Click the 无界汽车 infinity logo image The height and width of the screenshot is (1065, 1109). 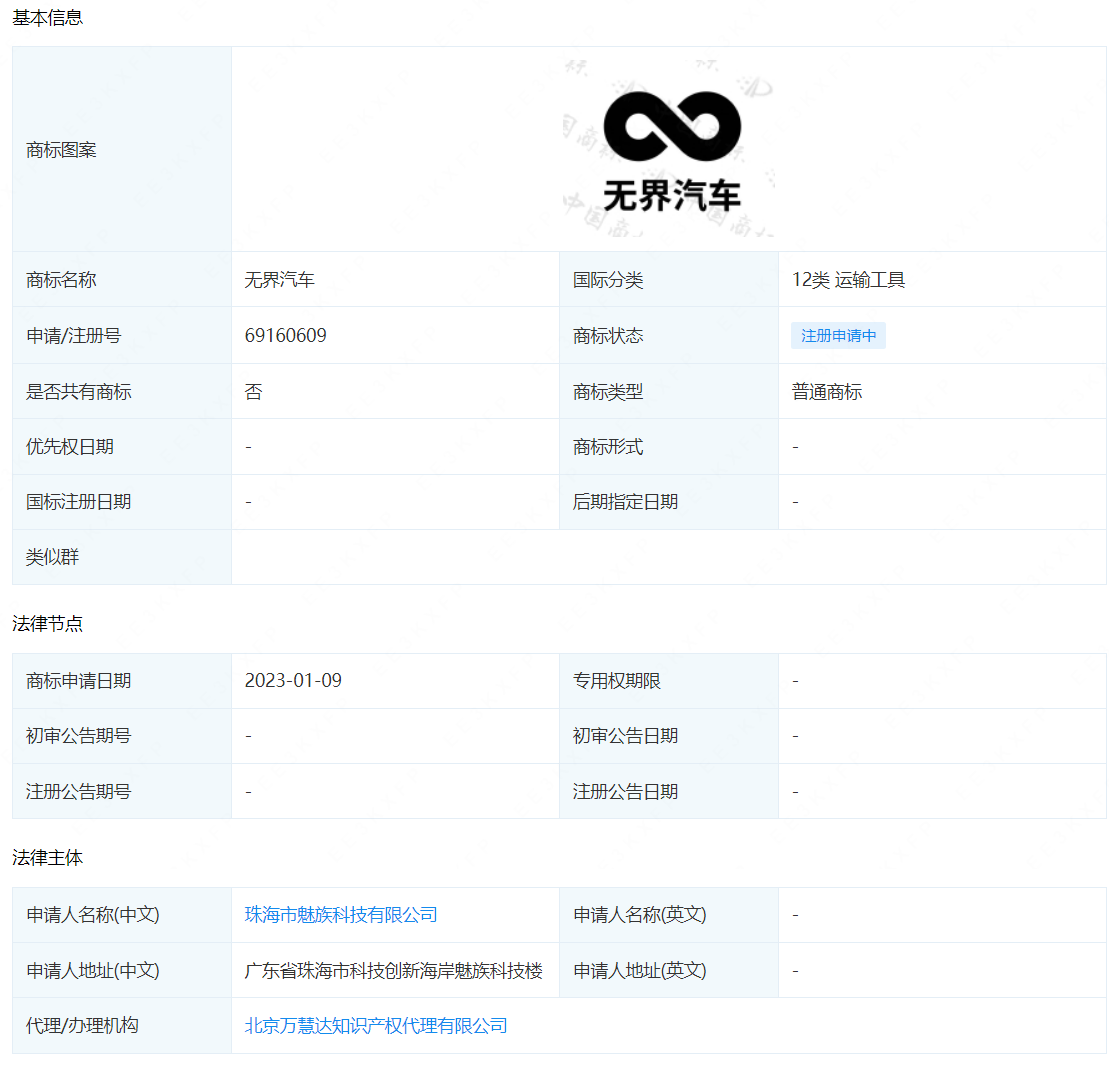tap(670, 150)
